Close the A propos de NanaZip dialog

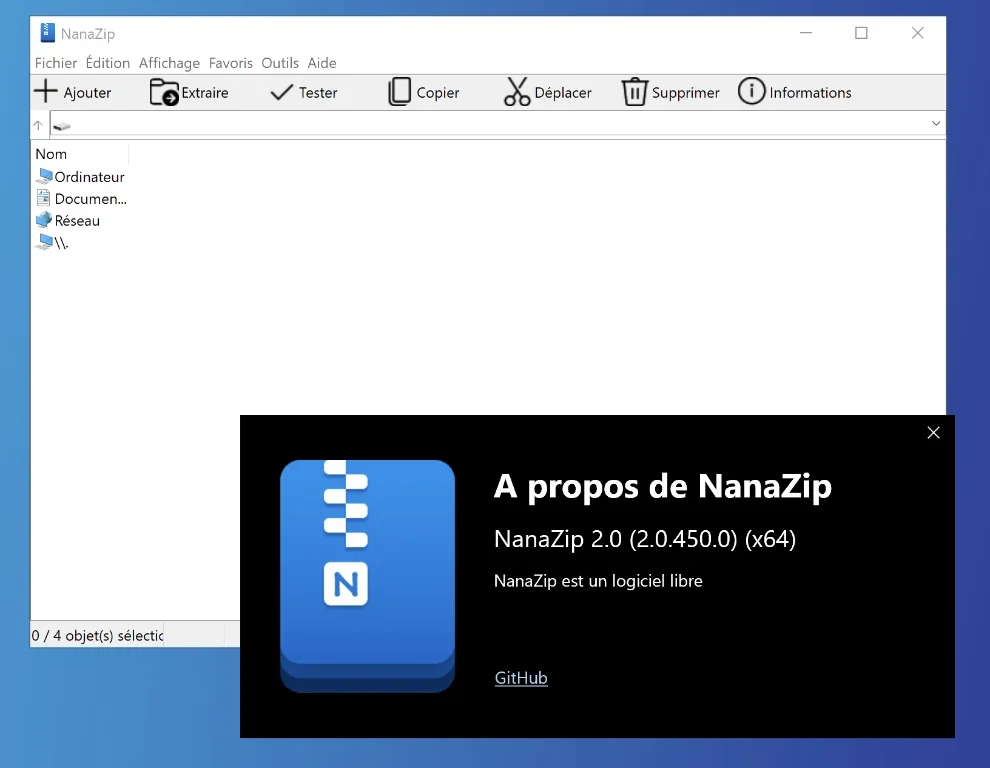(933, 433)
